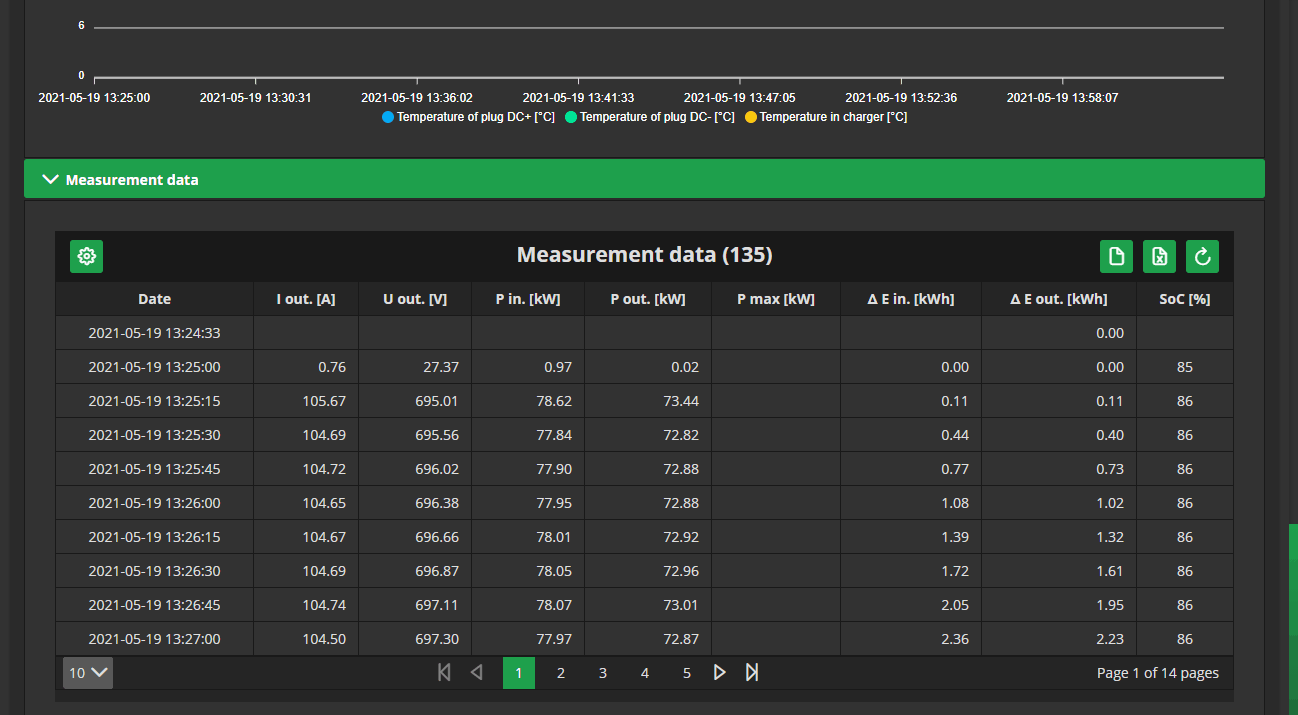Go to first page arrow
The image size is (1298, 715).
click(x=444, y=673)
